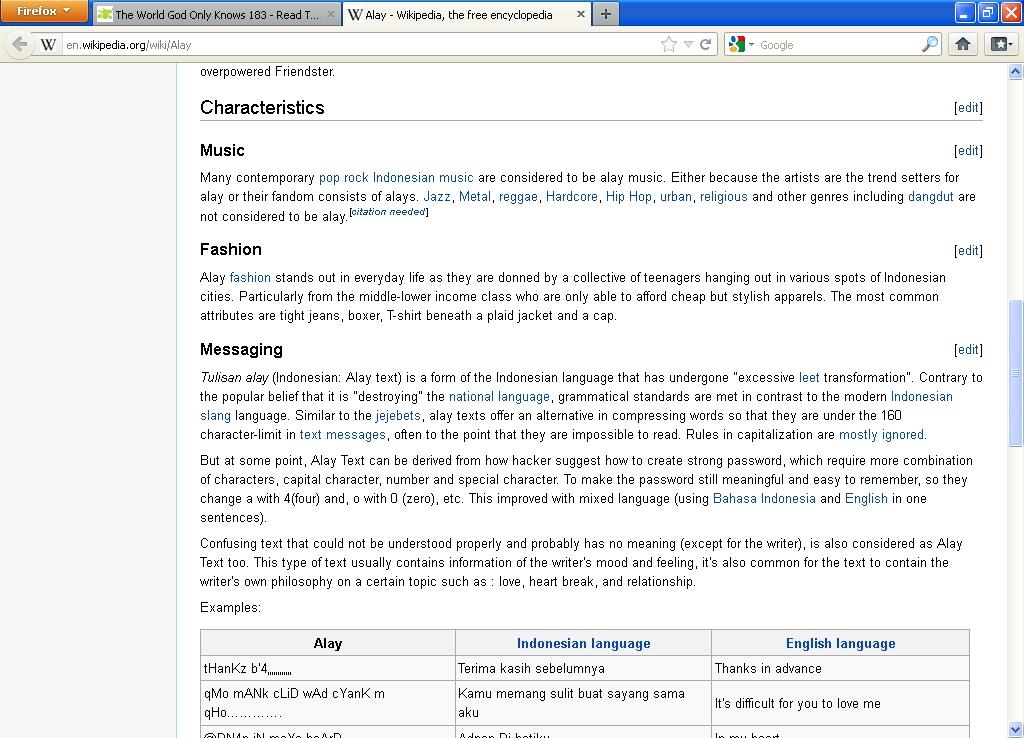The height and width of the screenshot is (738, 1024).
Task: Open the Indonesian music link
Action: coord(423,178)
